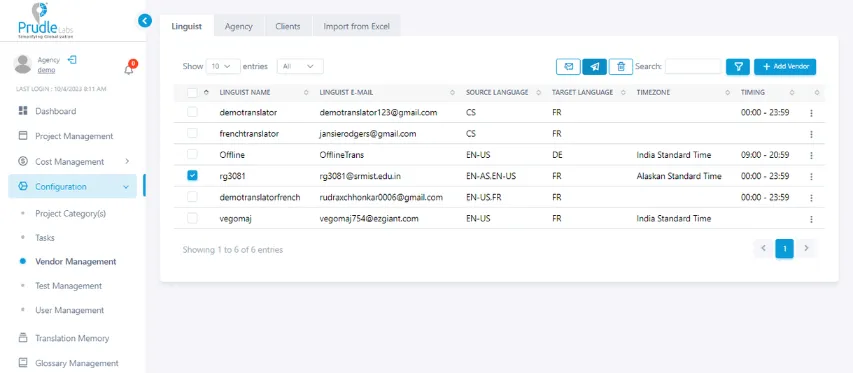Toggle the select-all header checkbox
The image size is (853, 373).
click(192, 93)
